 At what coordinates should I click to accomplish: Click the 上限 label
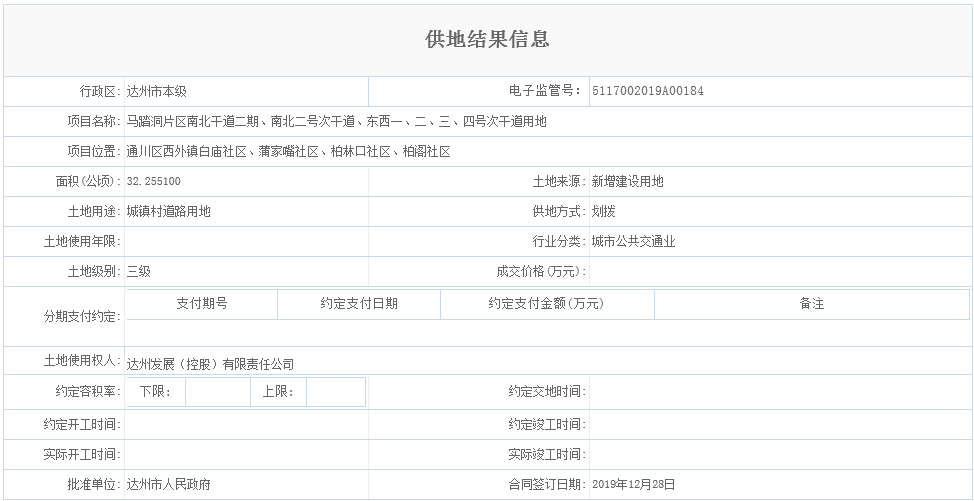(278, 392)
